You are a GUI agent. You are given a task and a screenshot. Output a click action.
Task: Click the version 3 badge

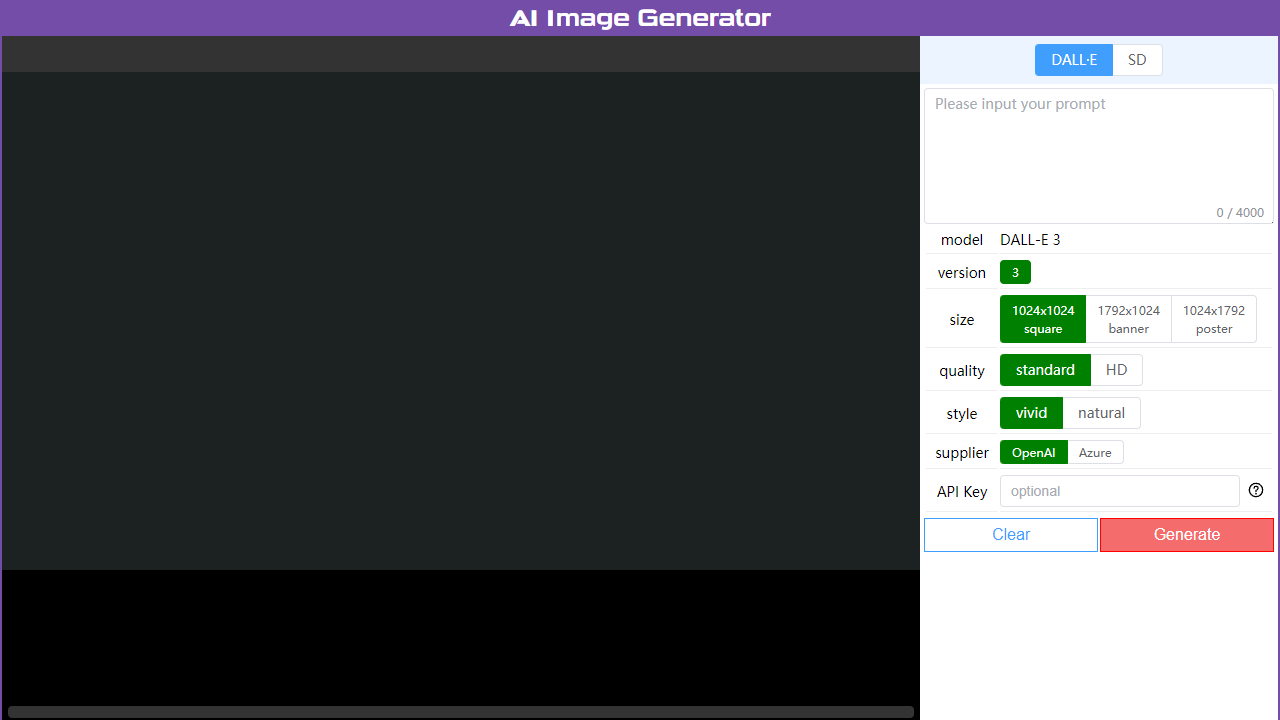pyautogui.click(x=1015, y=271)
